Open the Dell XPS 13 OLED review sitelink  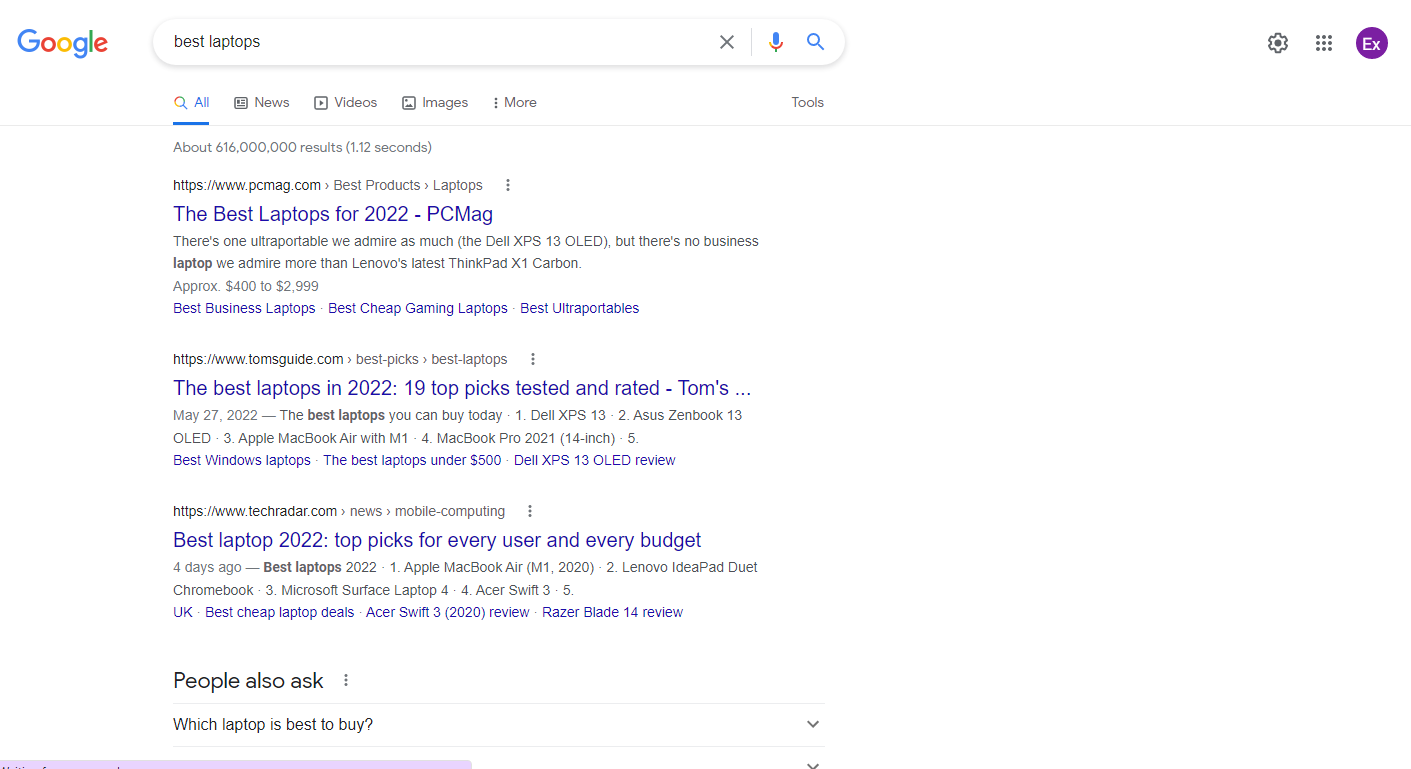(x=595, y=460)
